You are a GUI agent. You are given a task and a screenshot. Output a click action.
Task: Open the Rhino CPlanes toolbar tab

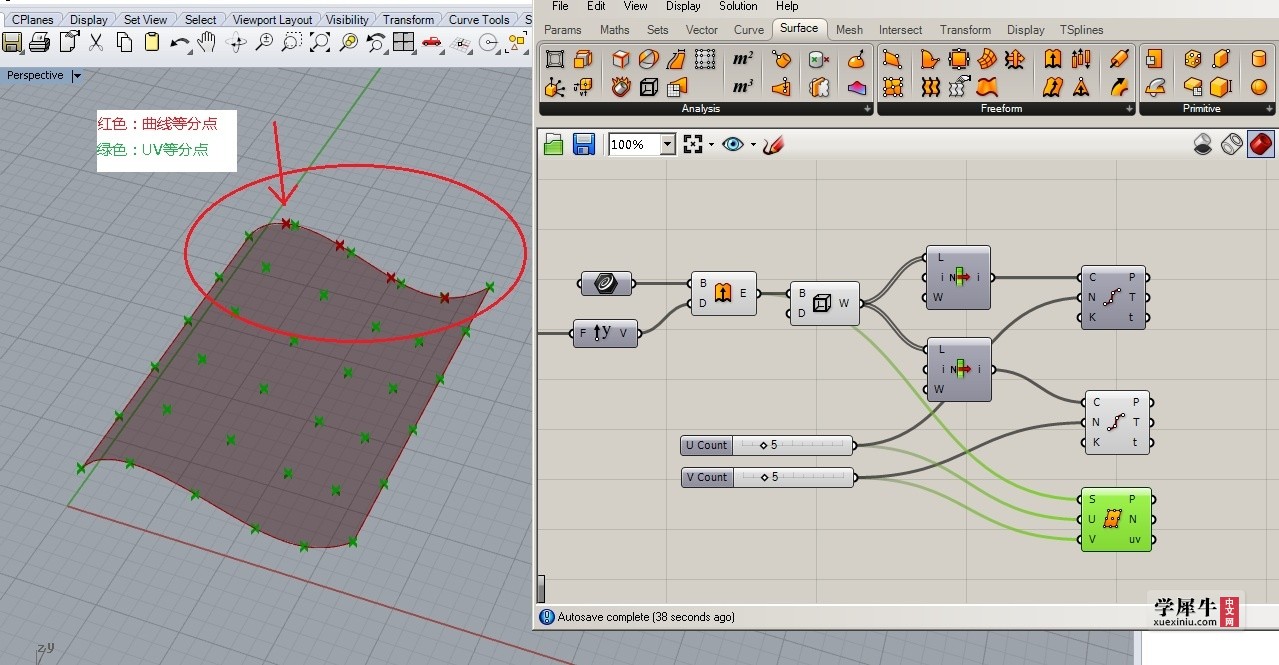point(33,19)
